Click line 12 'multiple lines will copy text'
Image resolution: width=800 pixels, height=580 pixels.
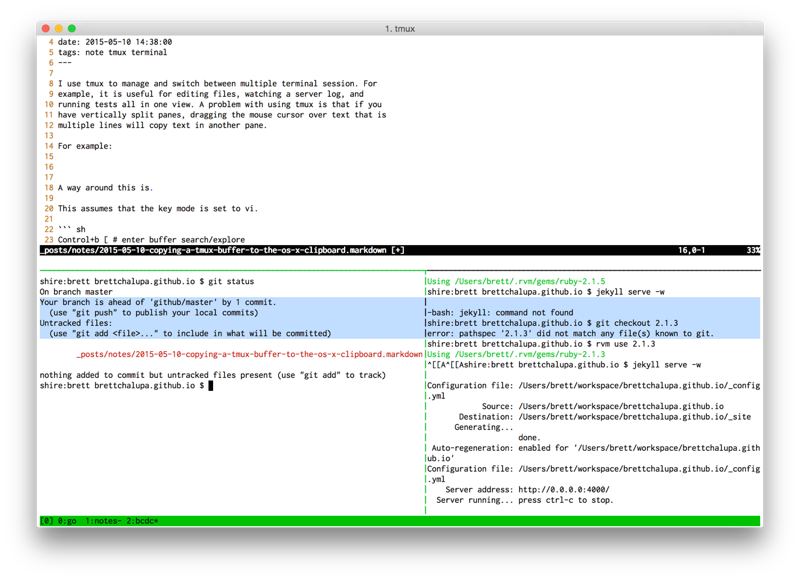coord(162,125)
